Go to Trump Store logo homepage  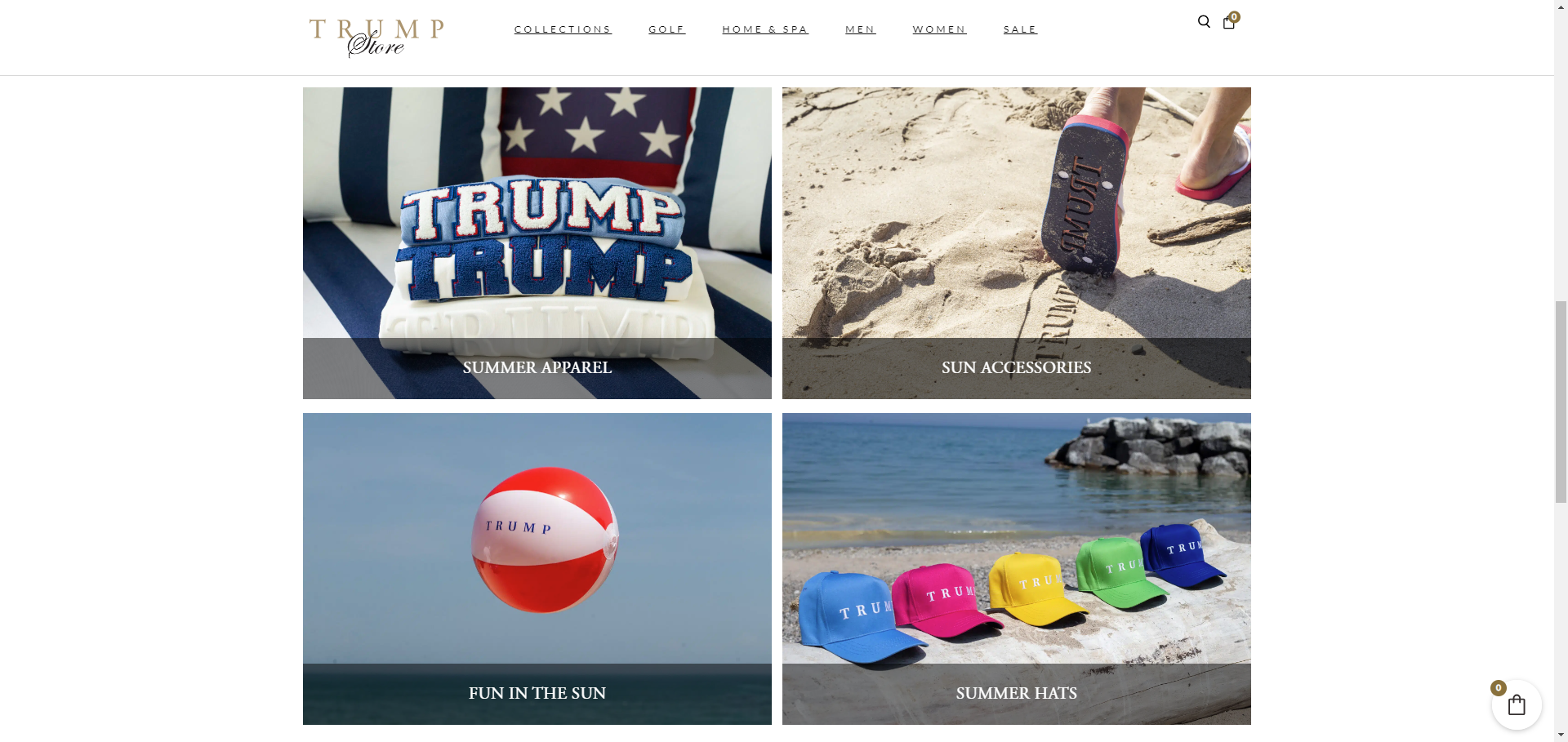pyautogui.click(x=376, y=38)
